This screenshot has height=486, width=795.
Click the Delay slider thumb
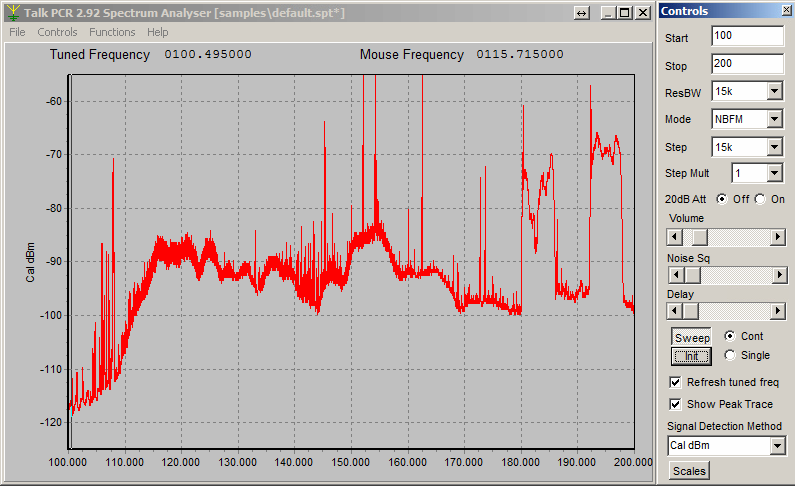[691, 311]
